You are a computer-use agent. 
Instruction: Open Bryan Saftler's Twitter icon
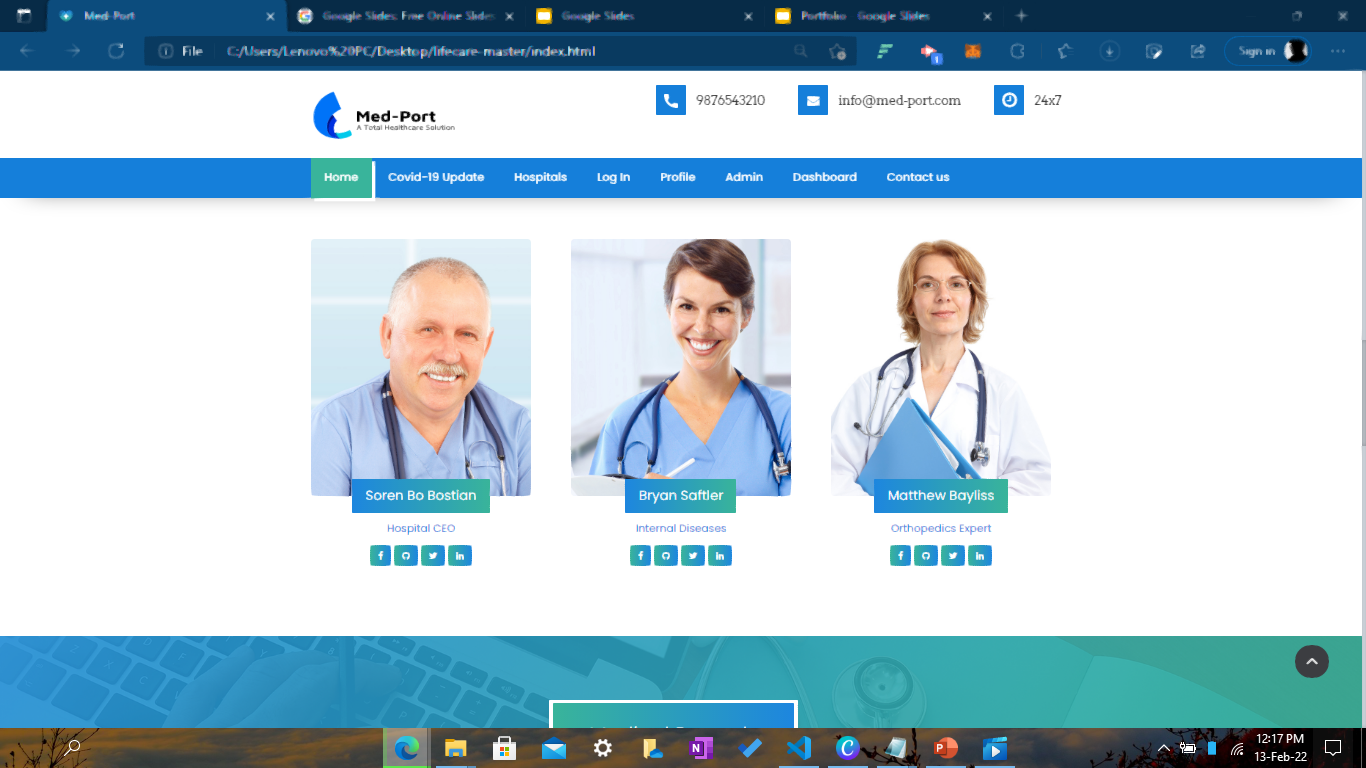point(693,555)
